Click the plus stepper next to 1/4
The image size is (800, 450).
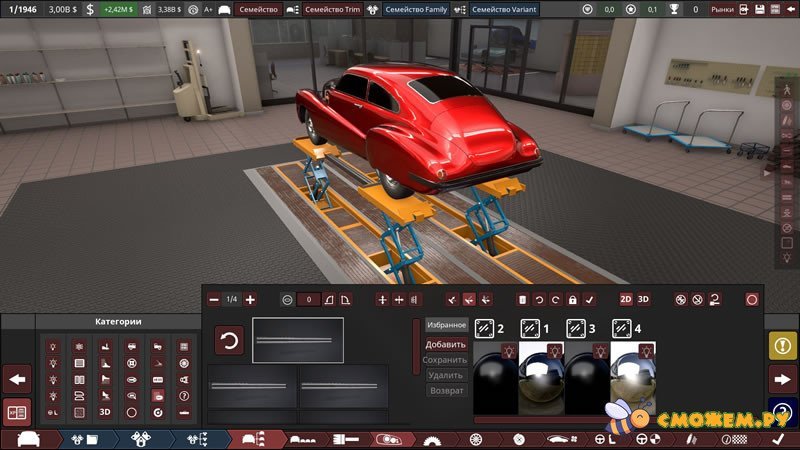click(250, 299)
